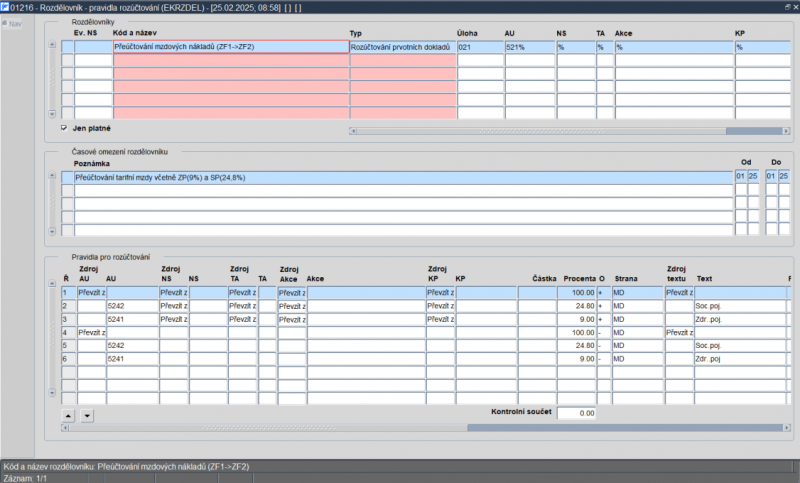Click Zdroj textu cell 'Převzít z' in rule row 4
Viewport: 800px width, 483px height.
(679, 333)
